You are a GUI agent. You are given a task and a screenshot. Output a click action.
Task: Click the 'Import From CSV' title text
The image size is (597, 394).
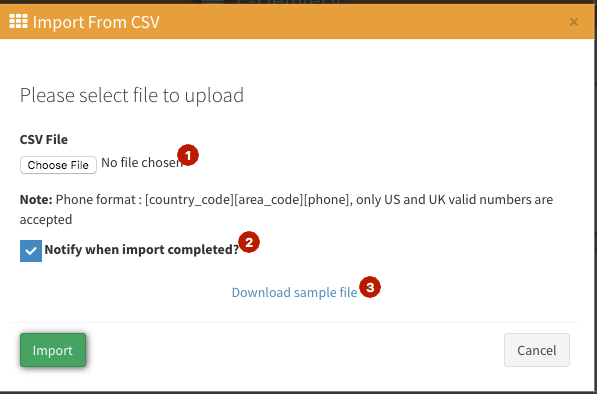click(x=96, y=22)
